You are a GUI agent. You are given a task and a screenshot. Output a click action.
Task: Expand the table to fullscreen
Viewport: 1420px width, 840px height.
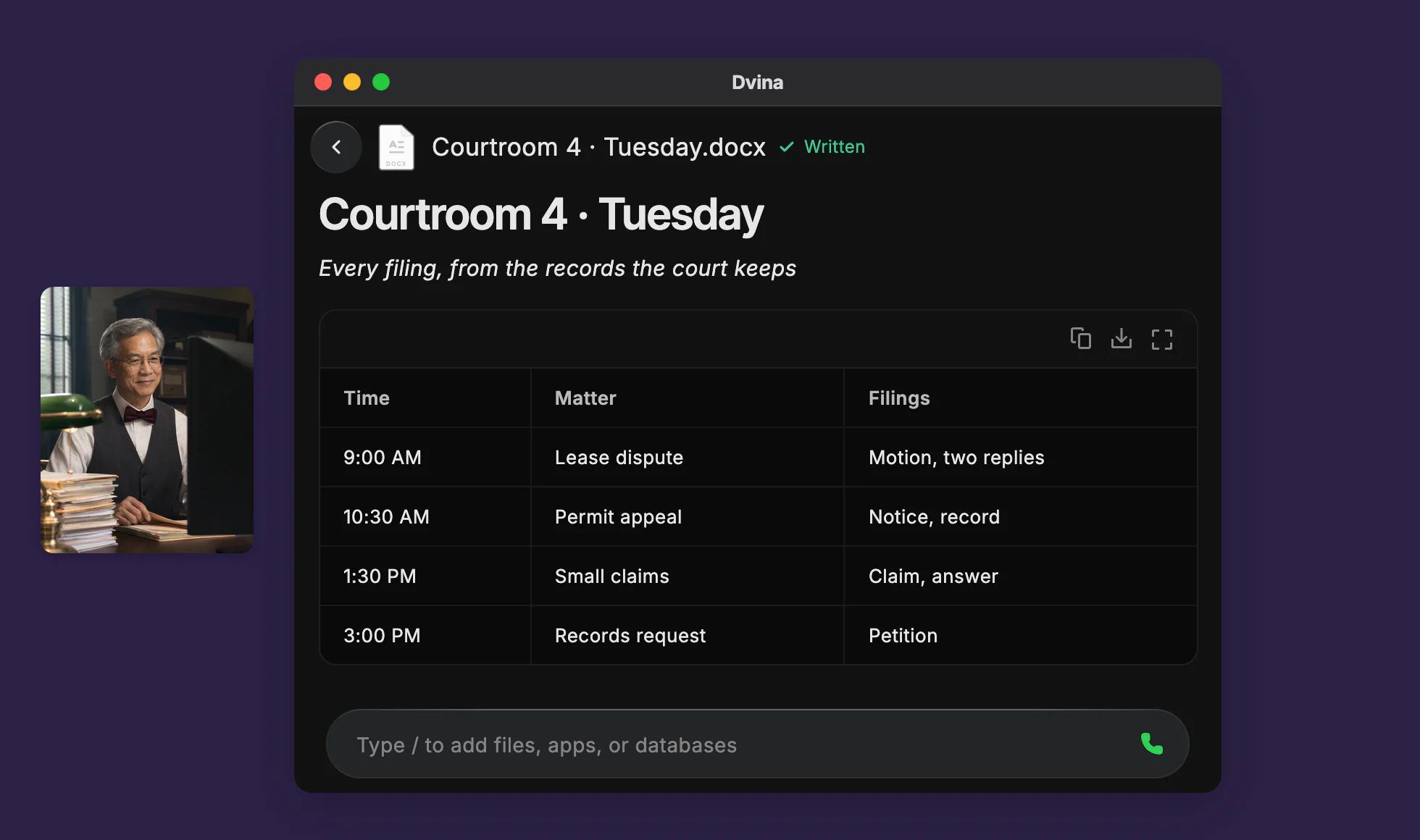pos(1162,339)
